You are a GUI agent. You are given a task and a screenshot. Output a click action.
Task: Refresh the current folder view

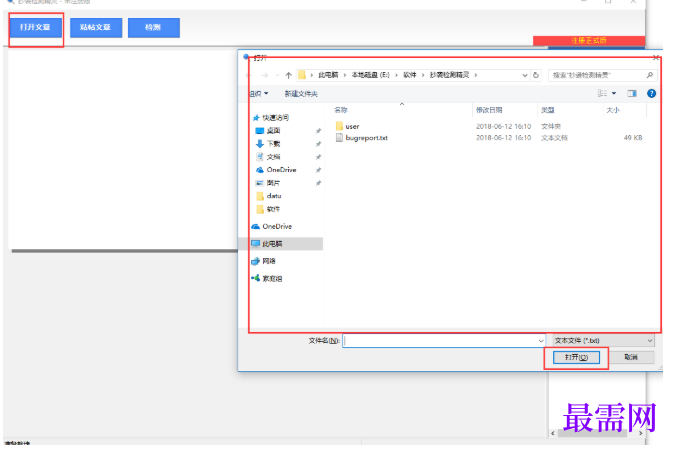536,75
